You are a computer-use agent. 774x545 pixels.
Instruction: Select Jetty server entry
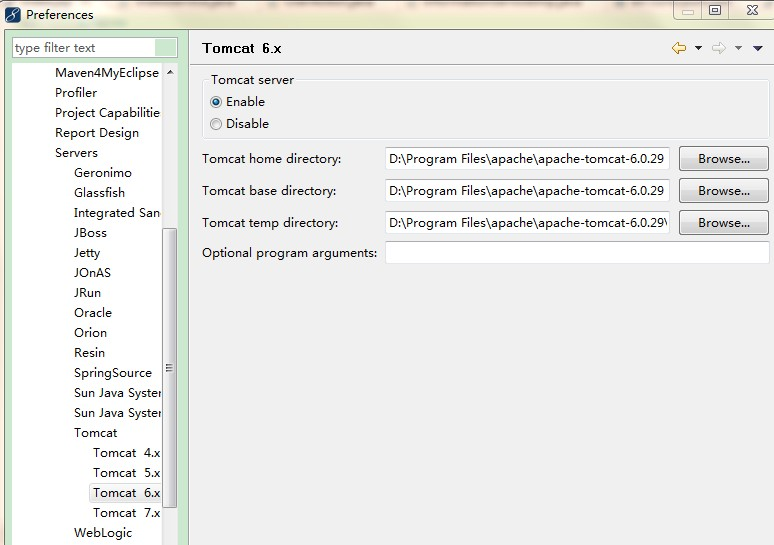(x=87, y=253)
